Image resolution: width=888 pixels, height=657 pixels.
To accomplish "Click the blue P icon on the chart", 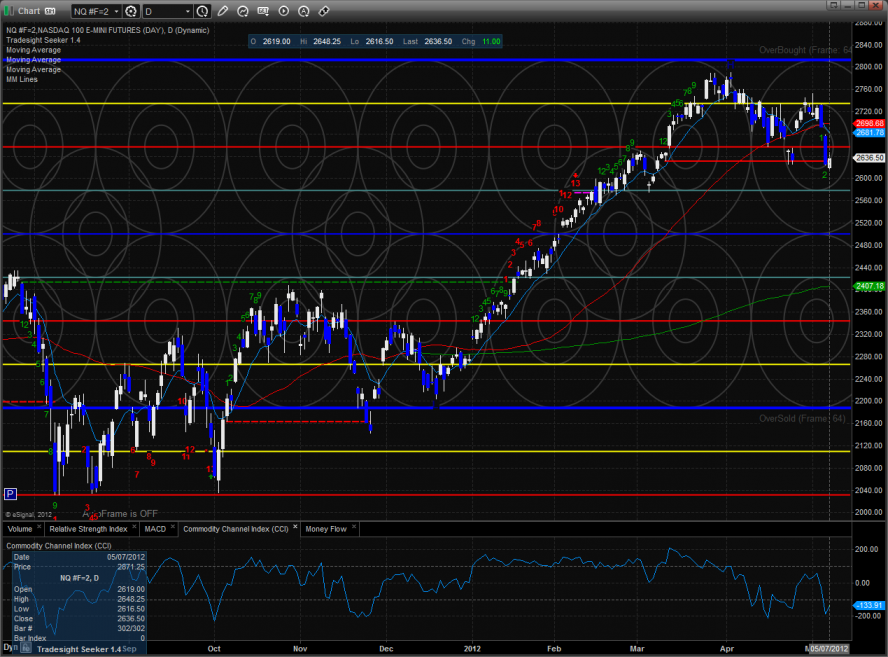I will pyautogui.click(x=11, y=493).
